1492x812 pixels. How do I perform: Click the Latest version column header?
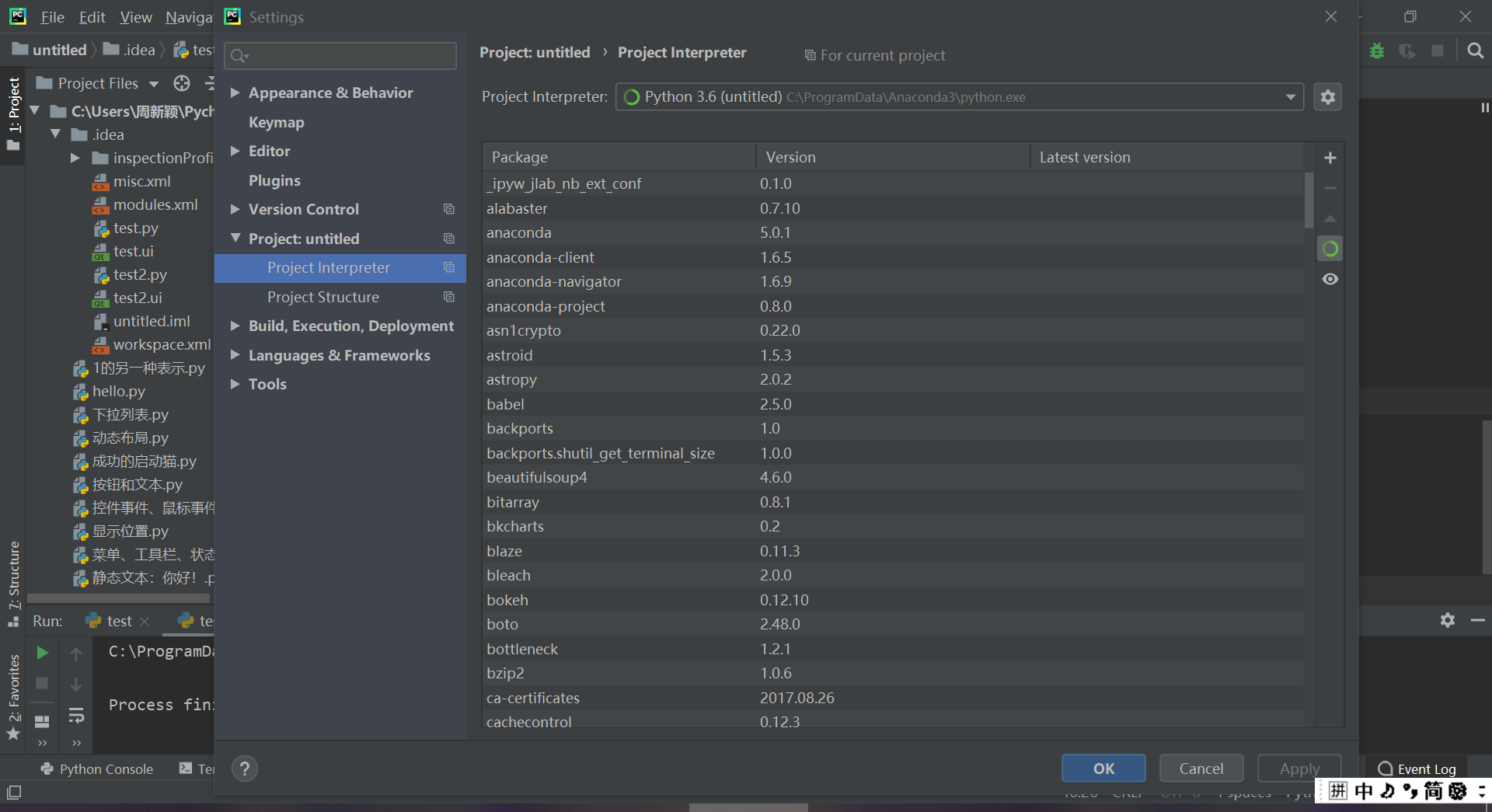[1166, 157]
